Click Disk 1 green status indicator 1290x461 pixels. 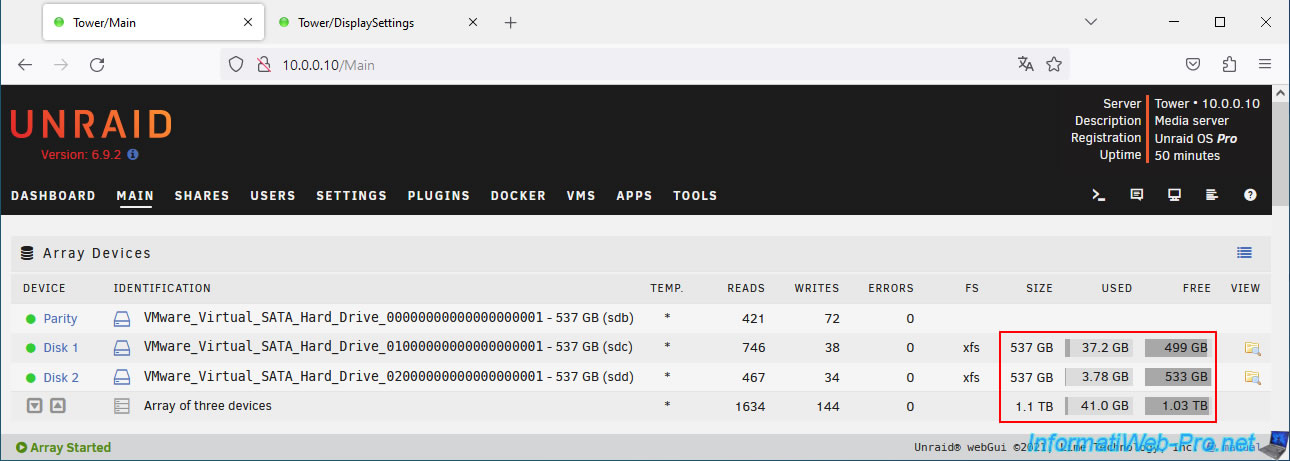click(31, 348)
